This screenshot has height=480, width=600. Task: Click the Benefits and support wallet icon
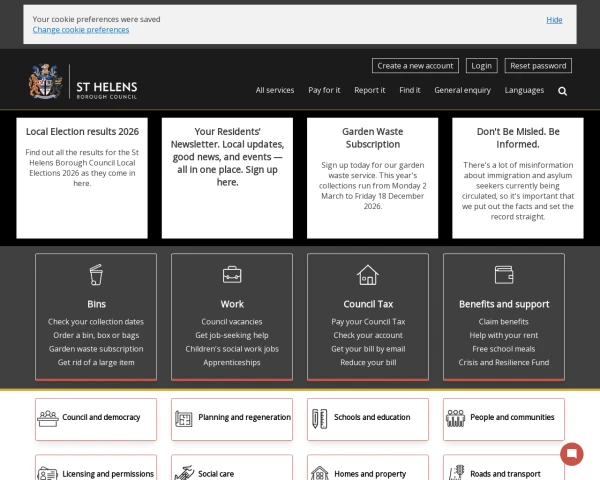tap(504, 275)
